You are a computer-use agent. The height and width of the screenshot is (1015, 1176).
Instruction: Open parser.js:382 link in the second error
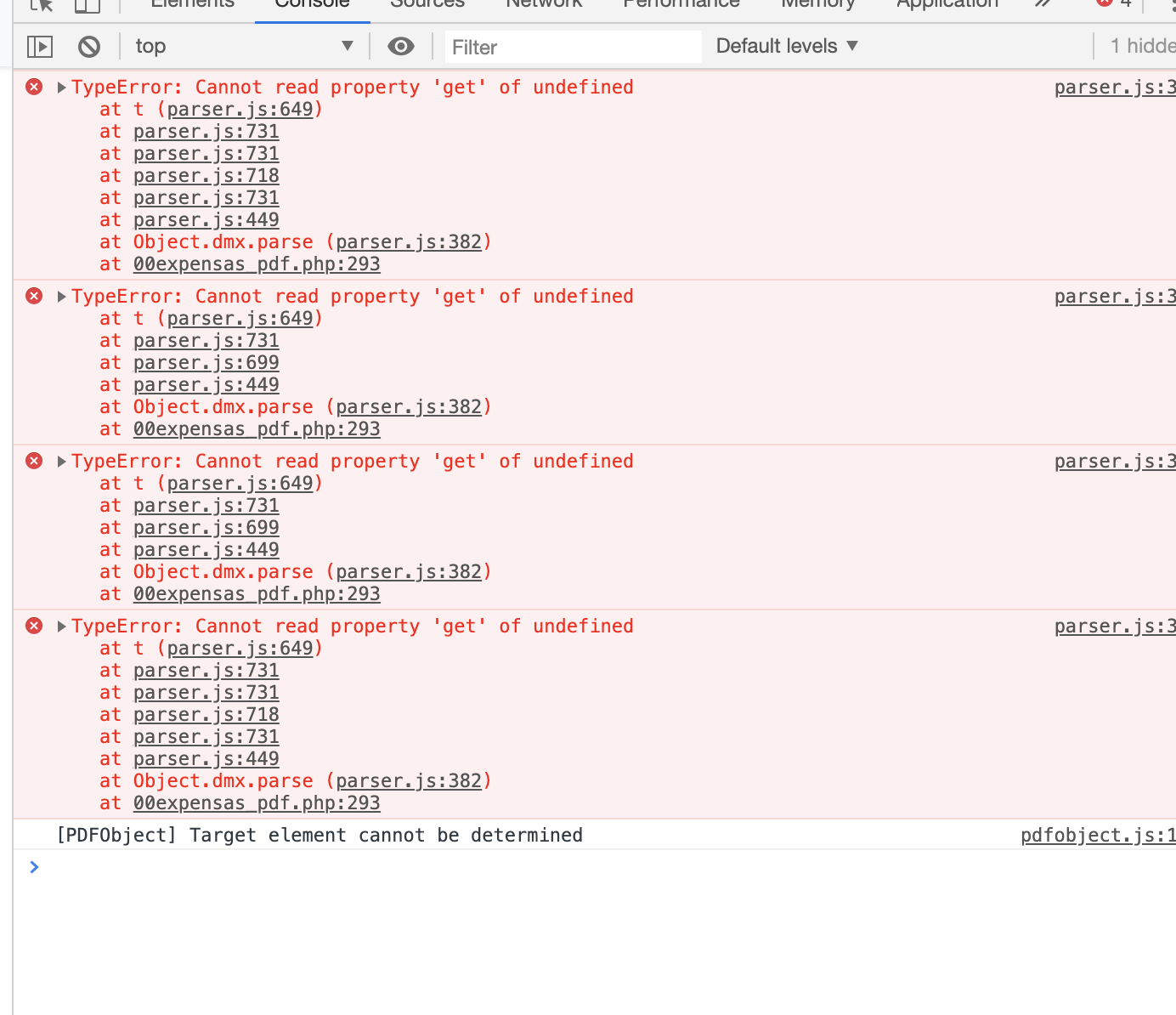pos(409,407)
